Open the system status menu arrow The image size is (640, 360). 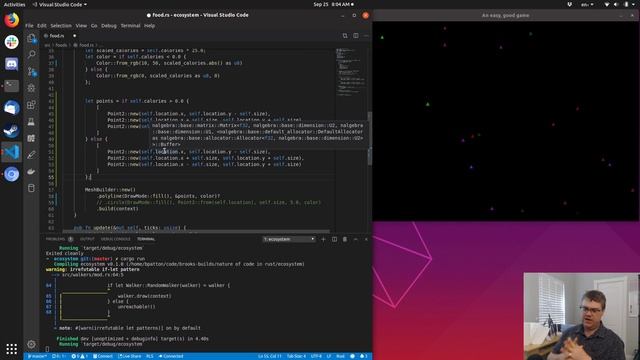(633, 4)
